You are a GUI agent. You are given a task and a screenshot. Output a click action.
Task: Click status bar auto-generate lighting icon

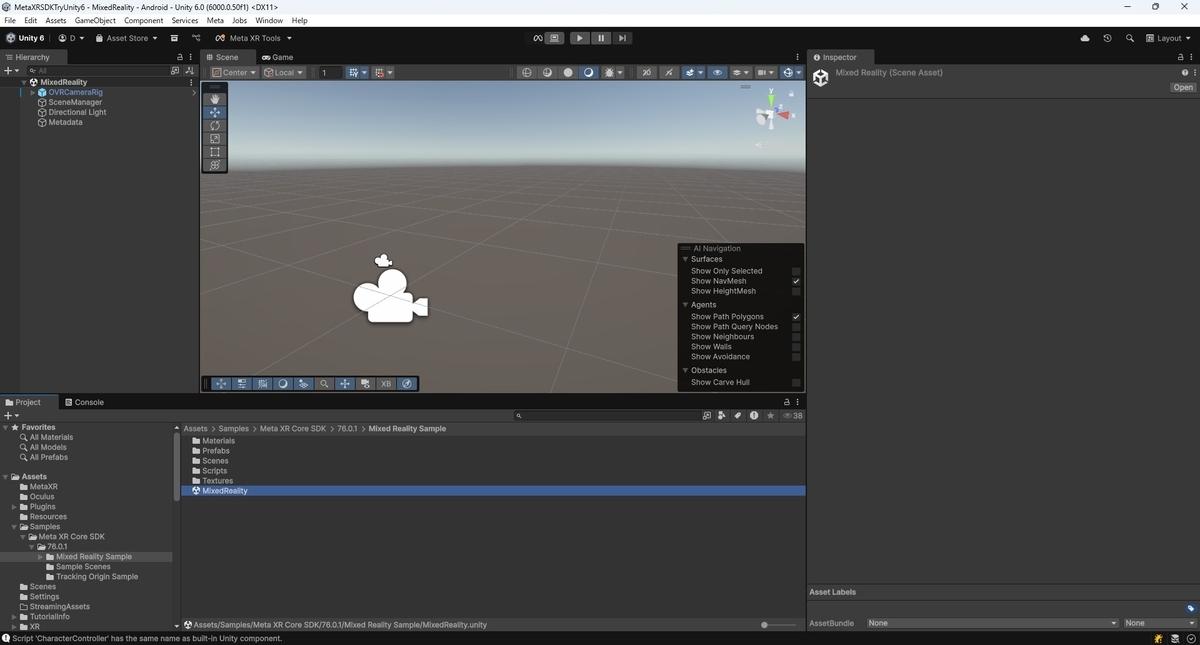pyautogui.click(x=1159, y=638)
